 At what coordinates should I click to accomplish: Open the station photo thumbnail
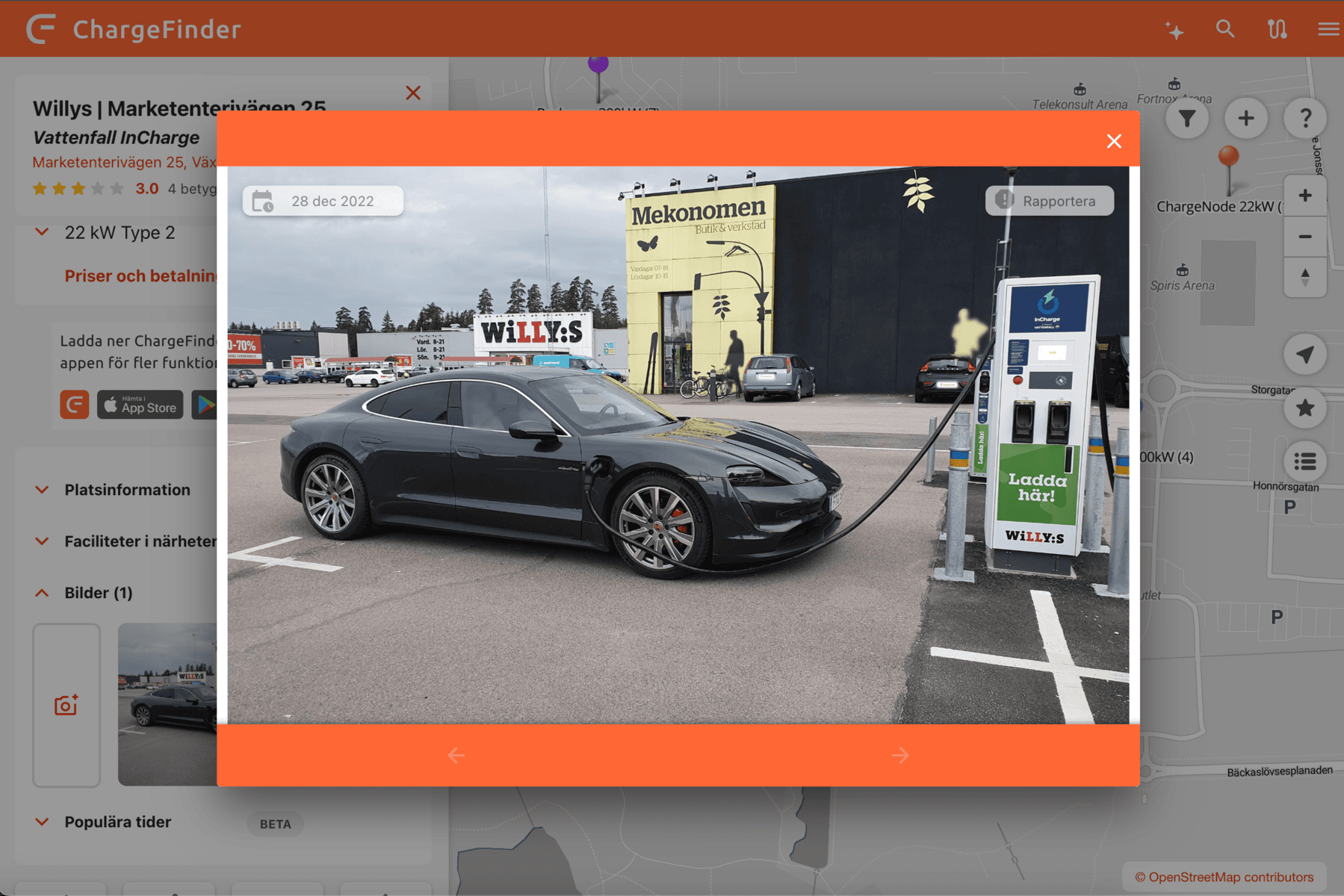[x=167, y=705]
